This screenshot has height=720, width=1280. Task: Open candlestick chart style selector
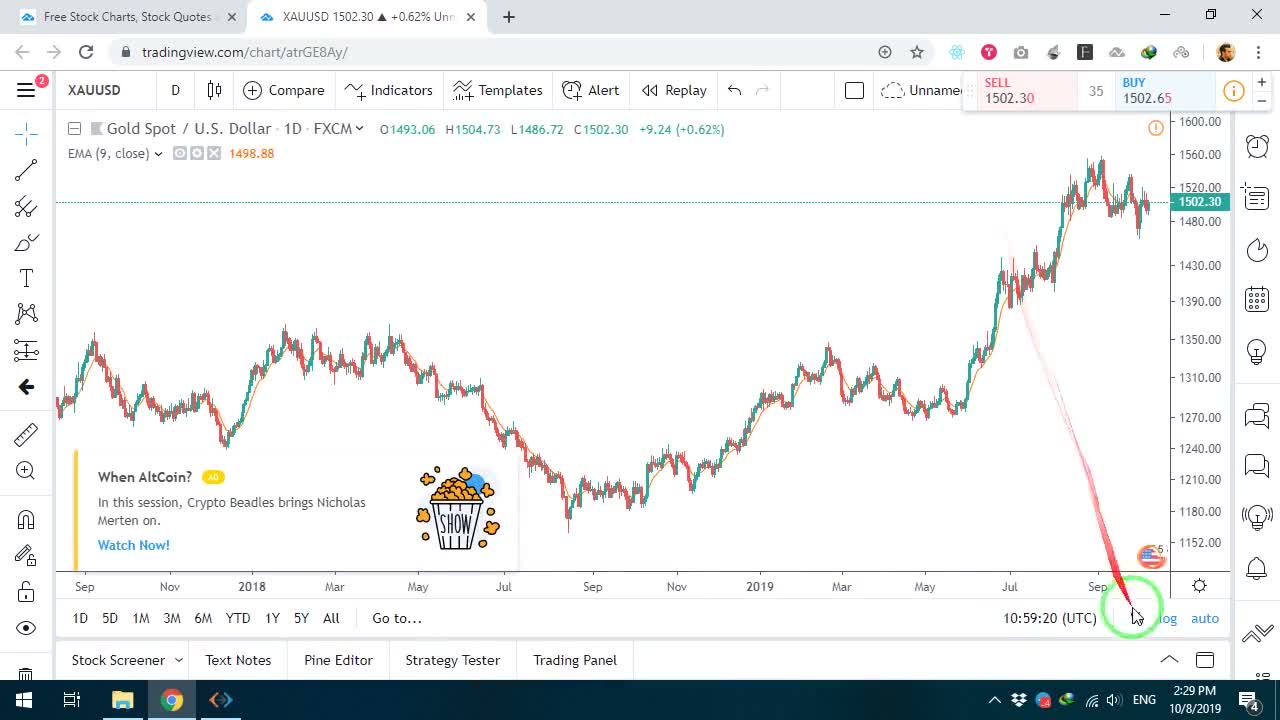[x=214, y=90]
